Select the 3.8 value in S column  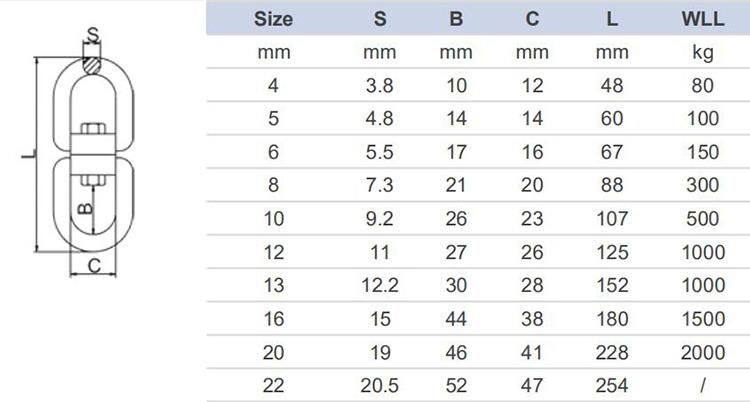380,86
